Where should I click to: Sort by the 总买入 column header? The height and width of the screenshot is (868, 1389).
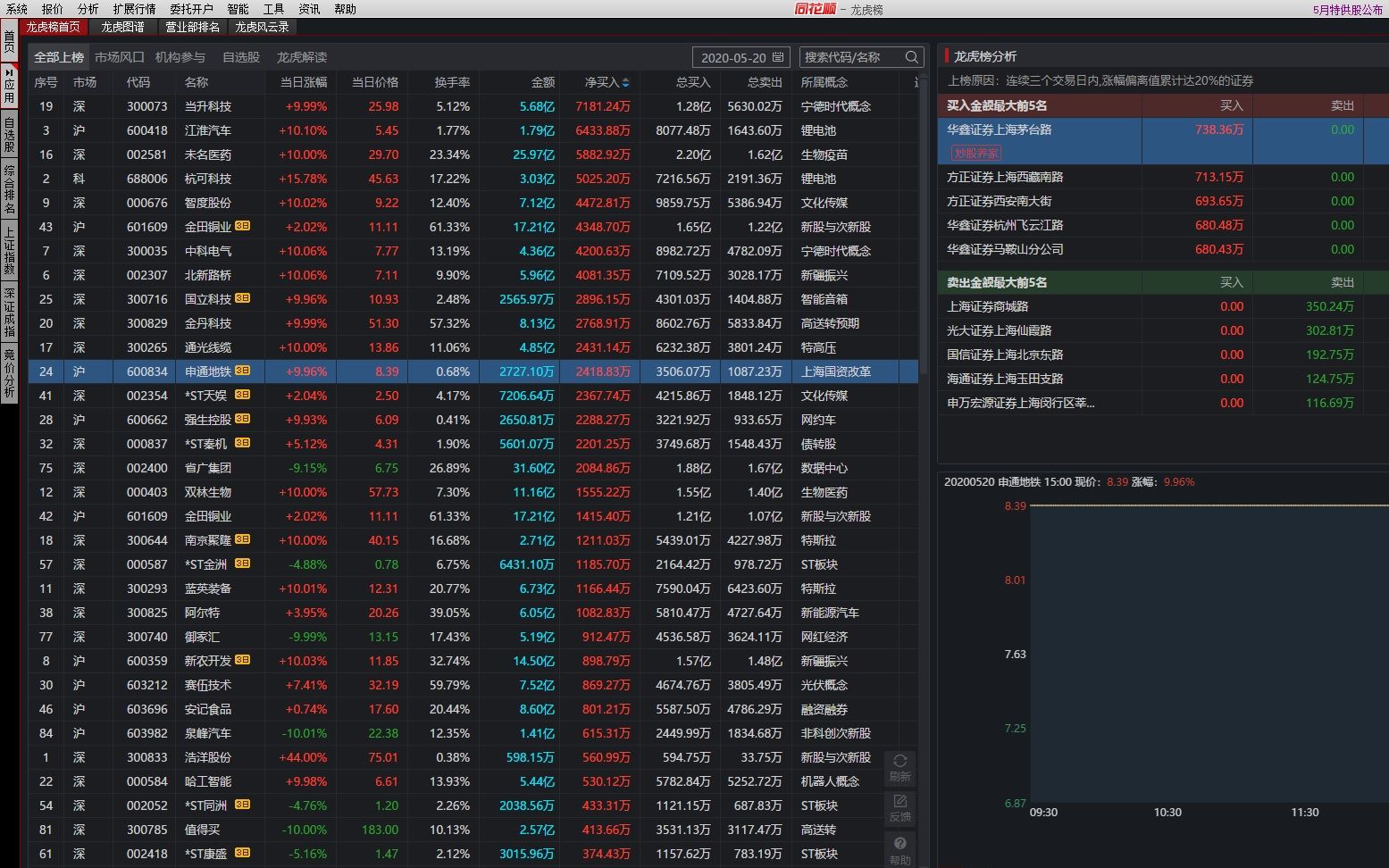click(x=693, y=82)
